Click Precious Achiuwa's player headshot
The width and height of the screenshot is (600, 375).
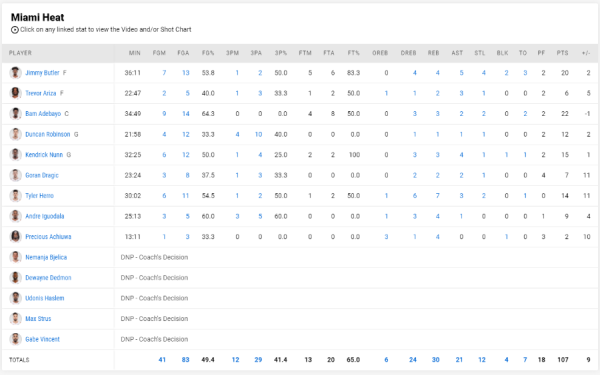coord(15,236)
